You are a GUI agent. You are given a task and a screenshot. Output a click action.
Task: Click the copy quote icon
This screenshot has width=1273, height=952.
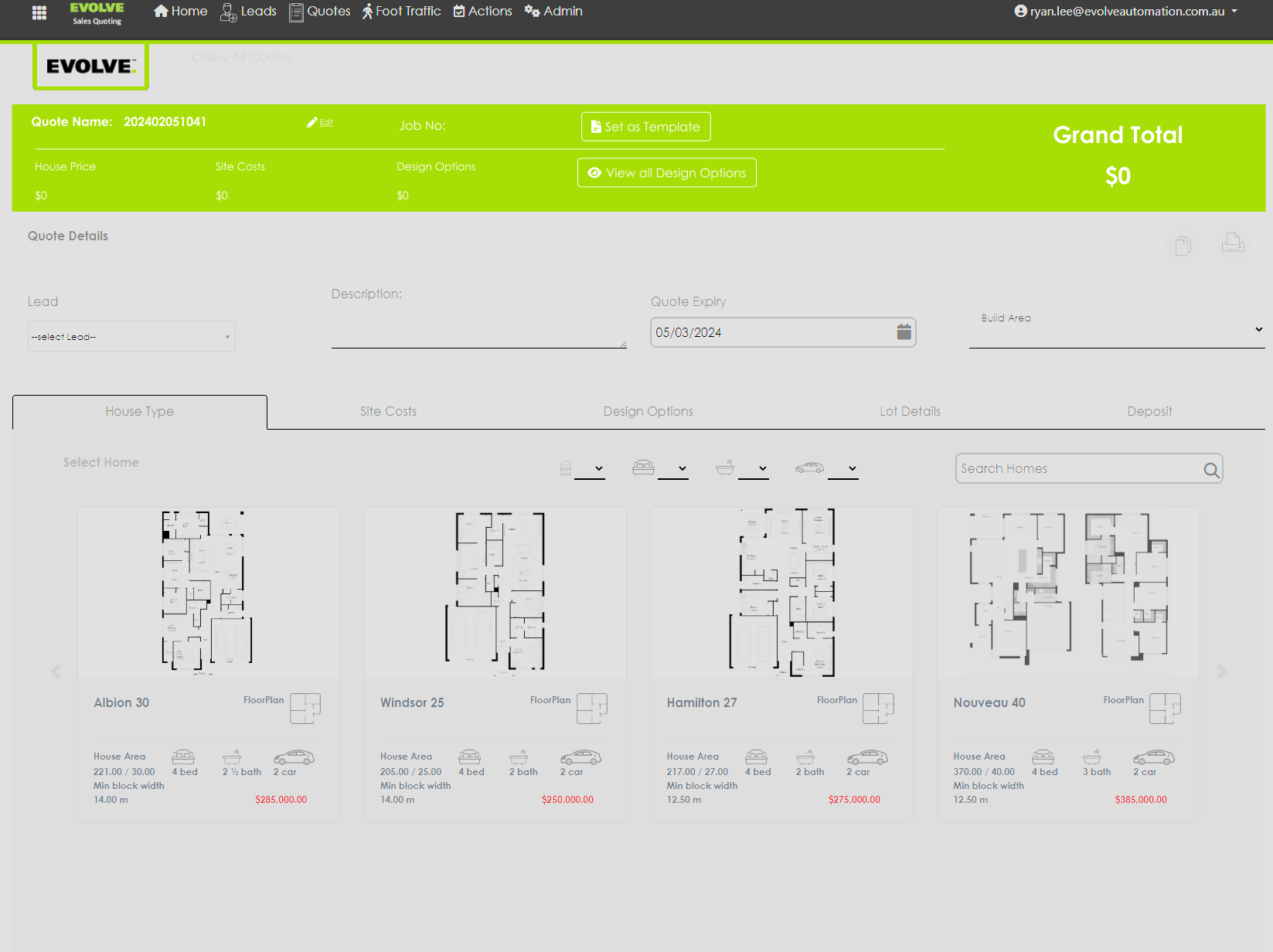(1183, 246)
